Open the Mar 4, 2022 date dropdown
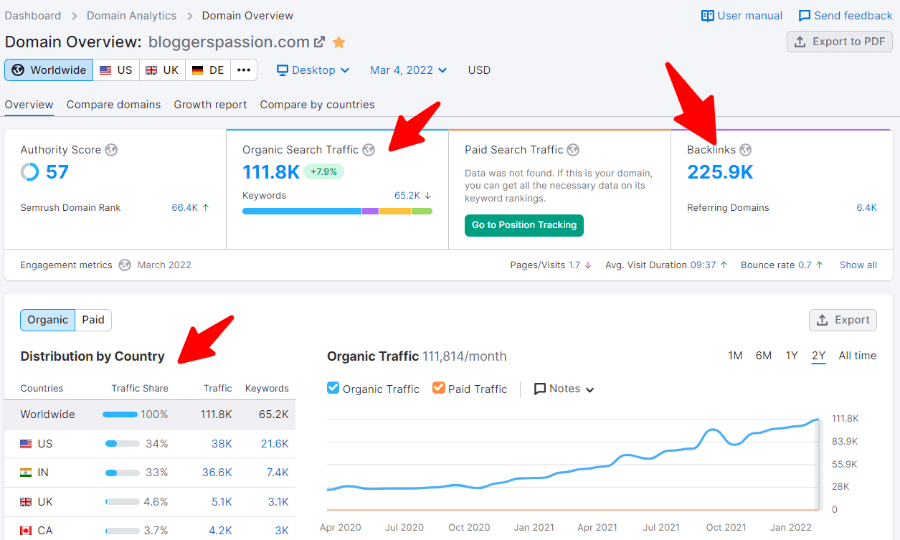 click(408, 70)
